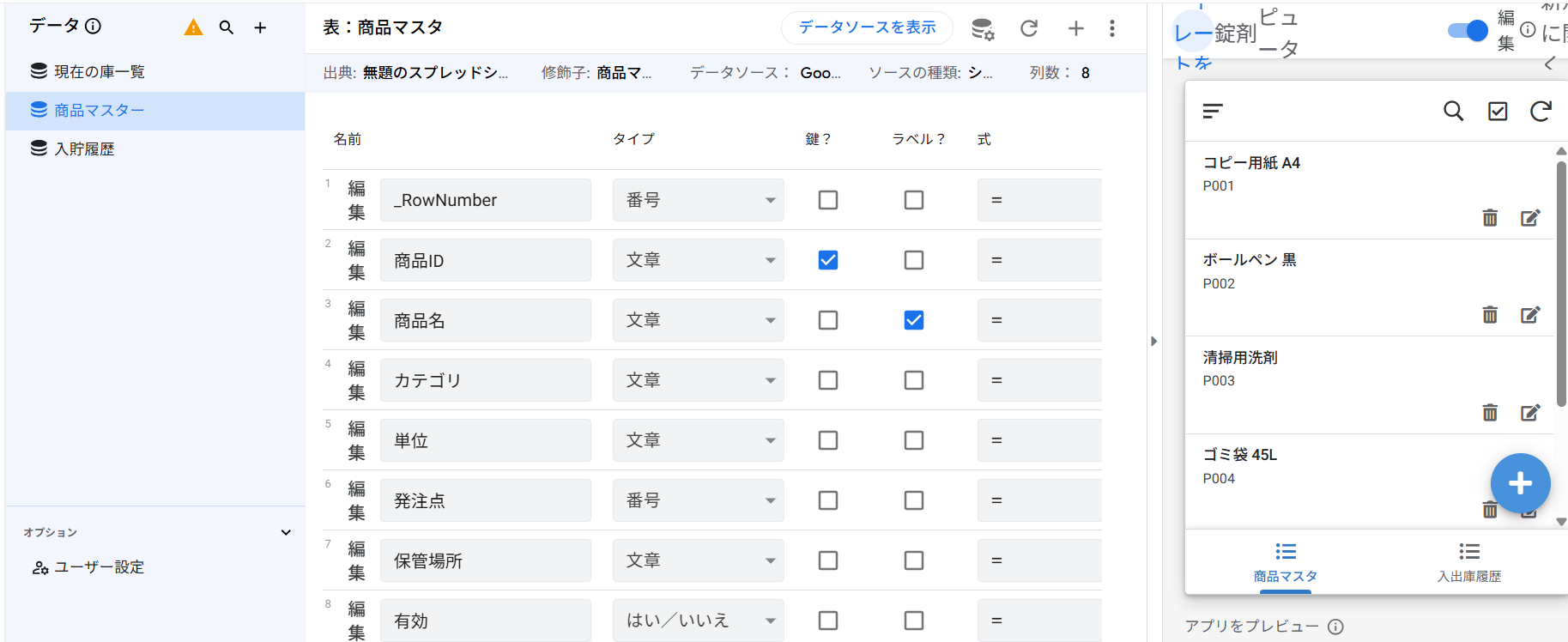Screen dimensions: 1568x642
Task: Sync the preview app with refresh icon
Action: click(1541, 111)
